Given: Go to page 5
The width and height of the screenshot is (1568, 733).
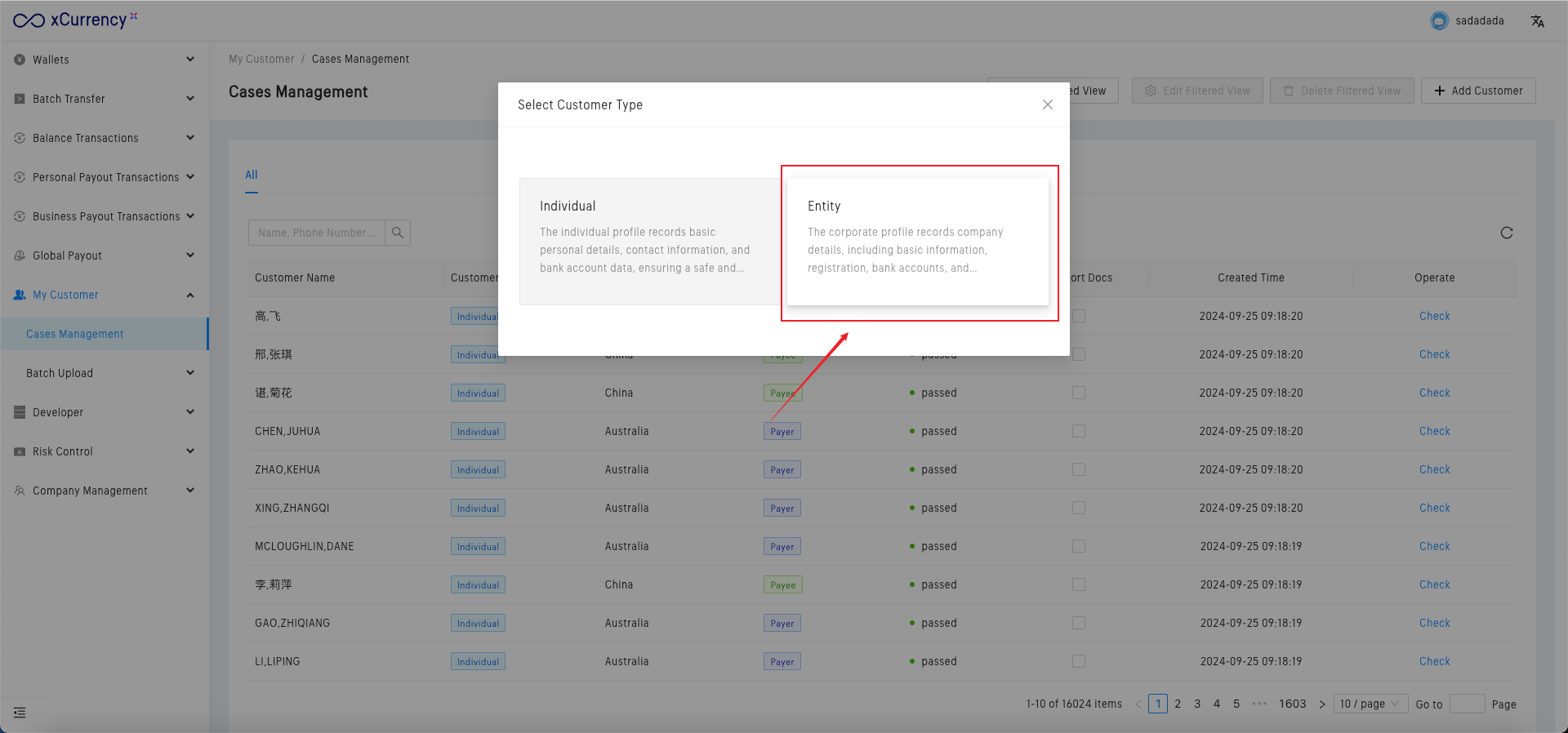Looking at the screenshot, I should point(1236,704).
